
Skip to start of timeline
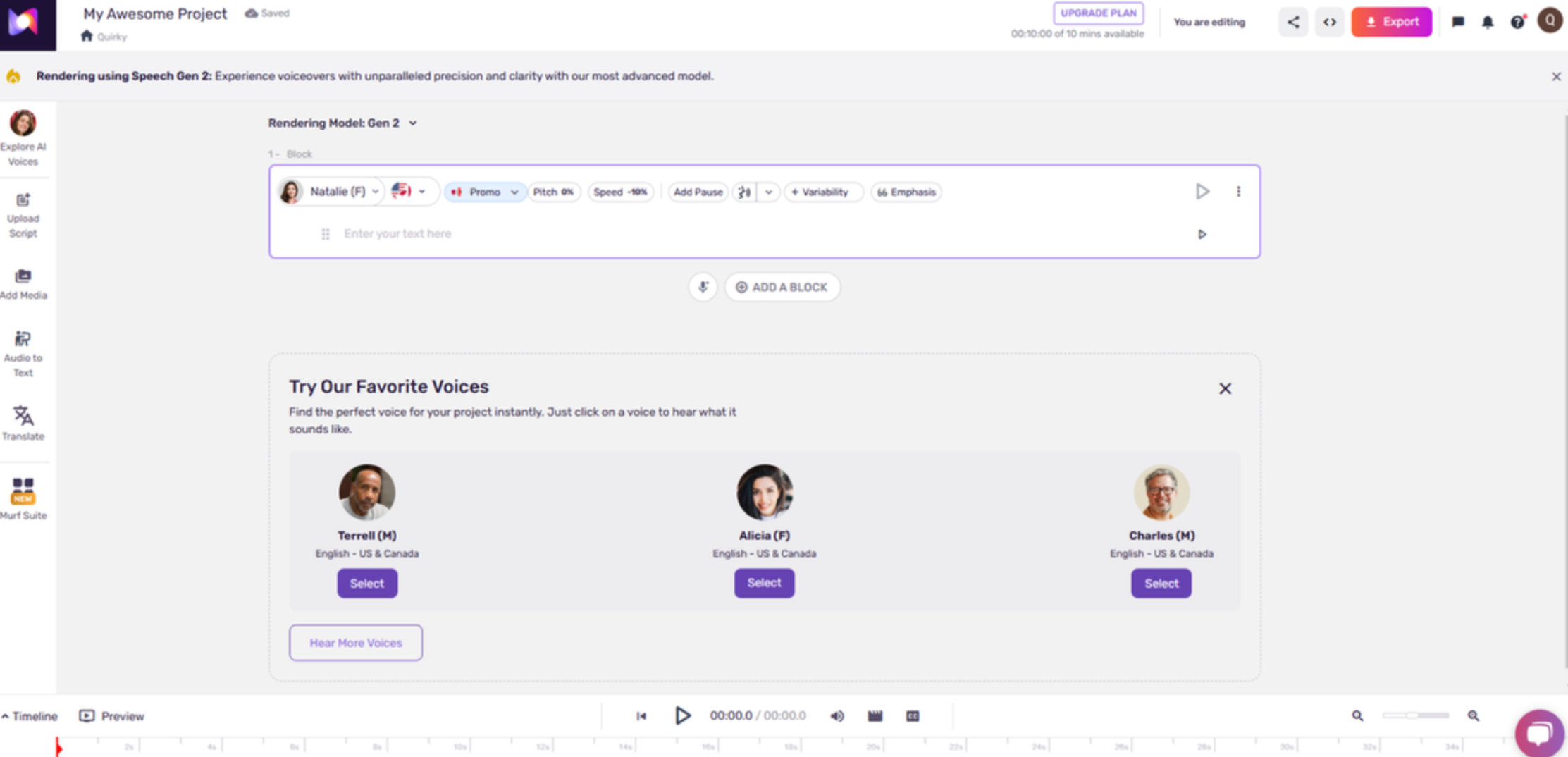(641, 716)
